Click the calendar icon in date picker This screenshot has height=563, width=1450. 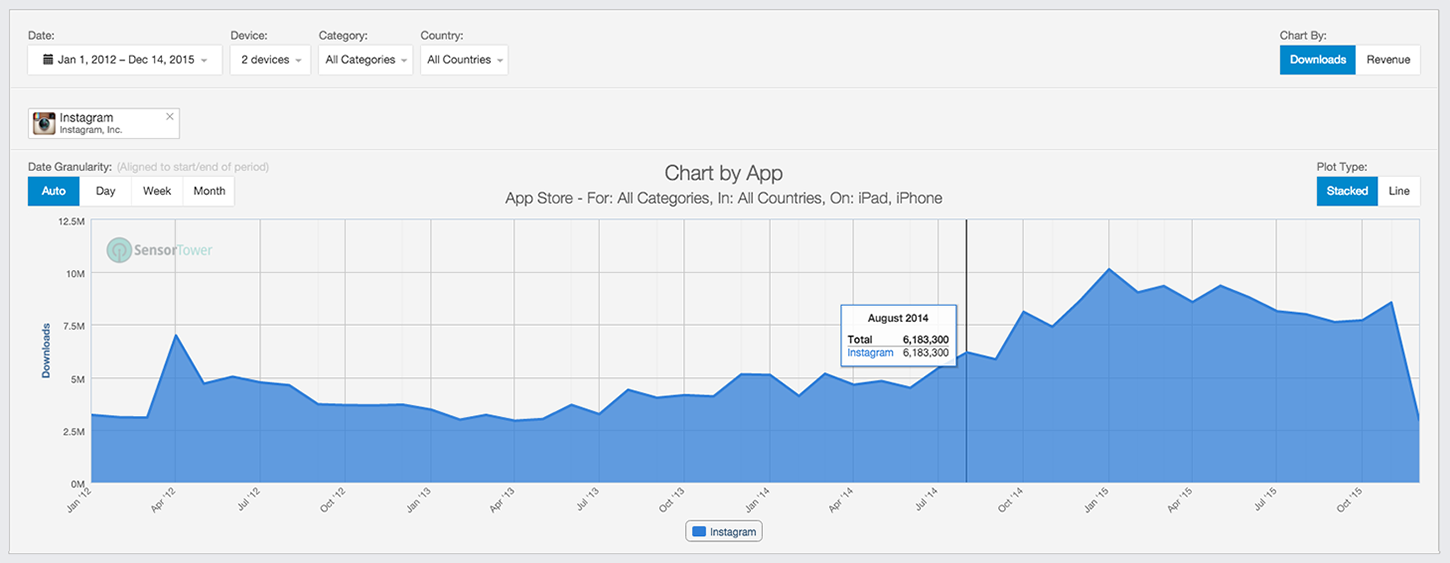coord(47,60)
